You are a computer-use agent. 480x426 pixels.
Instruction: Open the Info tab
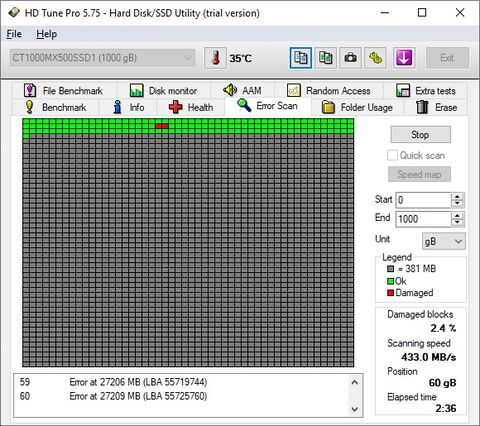point(128,107)
